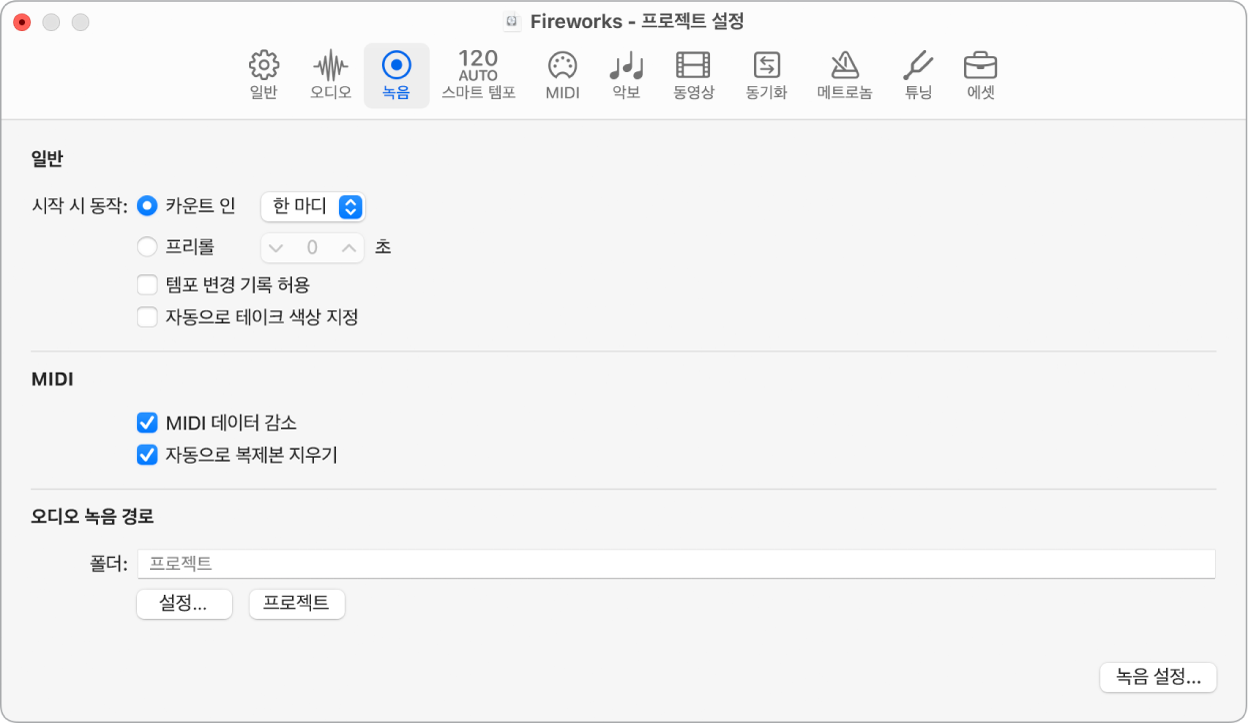Open the 튜닝 tuning fork pane
The height and width of the screenshot is (724, 1248).
[917, 76]
